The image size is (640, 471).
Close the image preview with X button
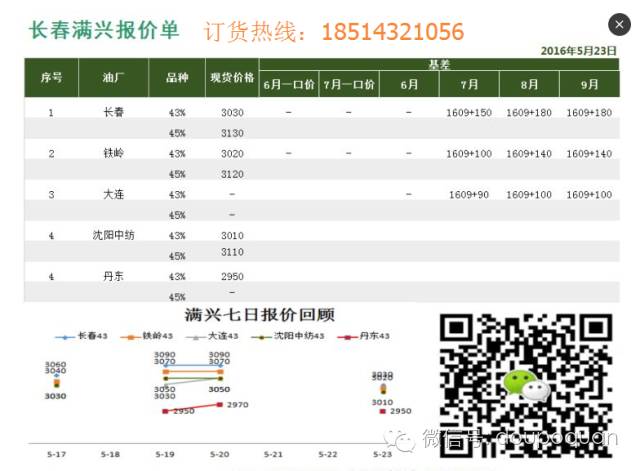pos(619,24)
